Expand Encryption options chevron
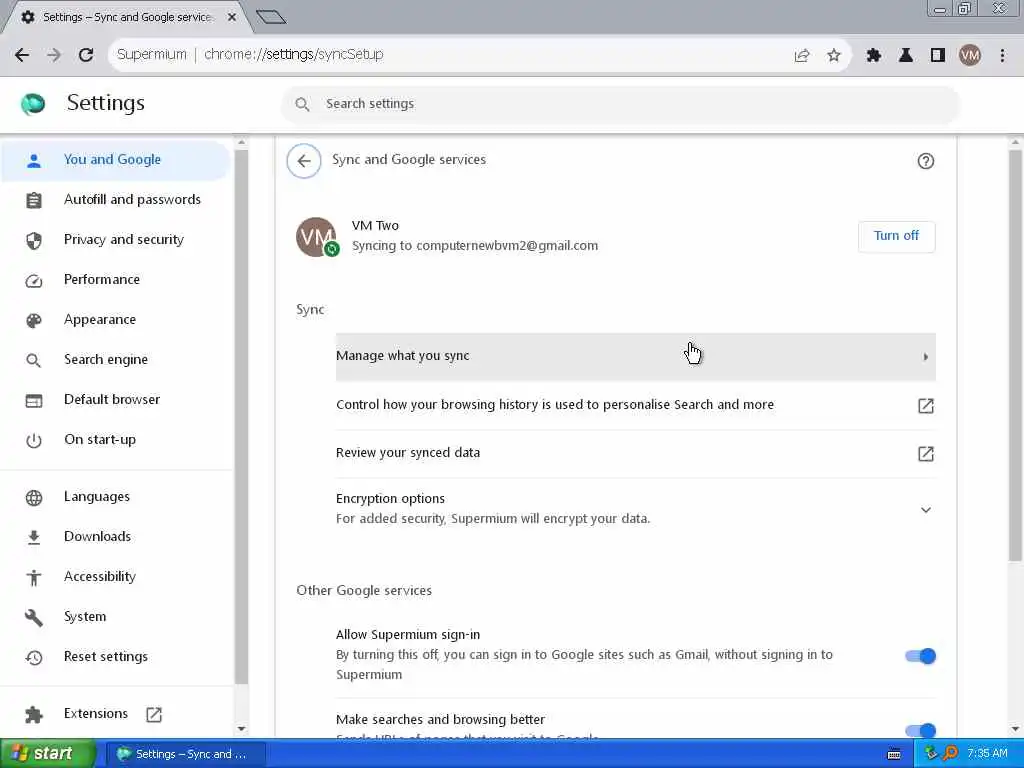Image resolution: width=1024 pixels, height=768 pixels. point(925,509)
